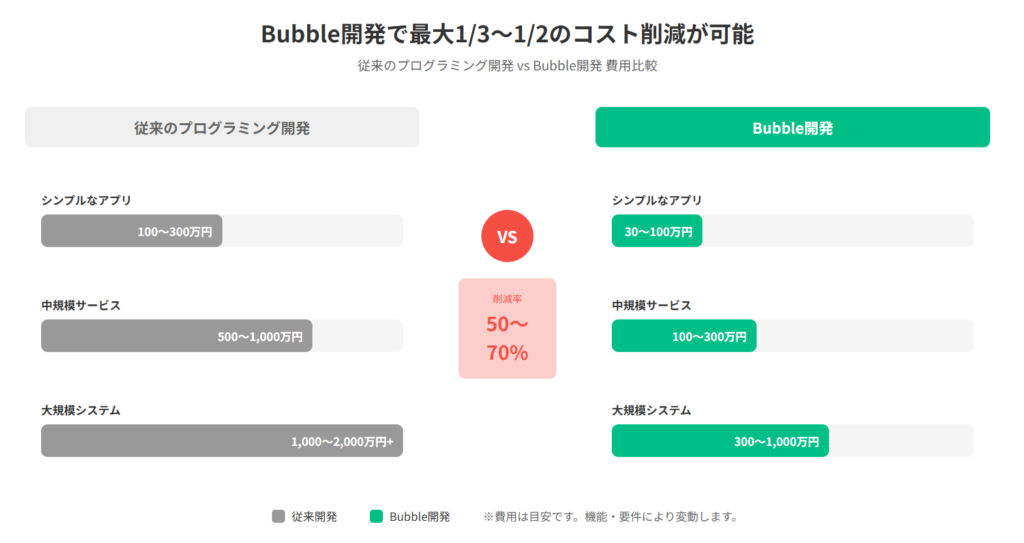The width and height of the screenshot is (1024, 543).
Task: Select the 従来のプログラミング開発 header
Action: point(222,128)
